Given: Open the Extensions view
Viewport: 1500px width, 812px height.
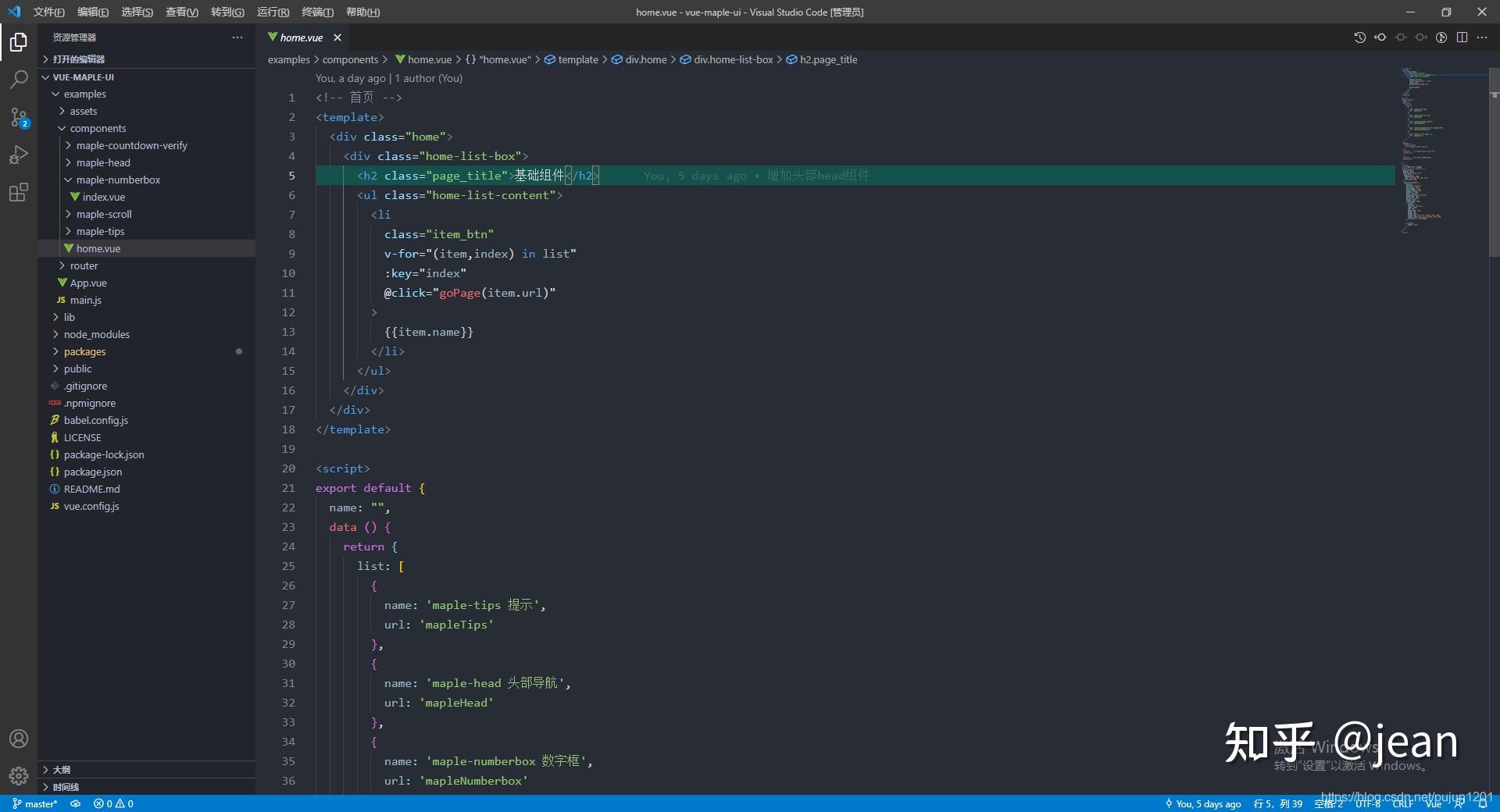Looking at the screenshot, I should [x=18, y=192].
